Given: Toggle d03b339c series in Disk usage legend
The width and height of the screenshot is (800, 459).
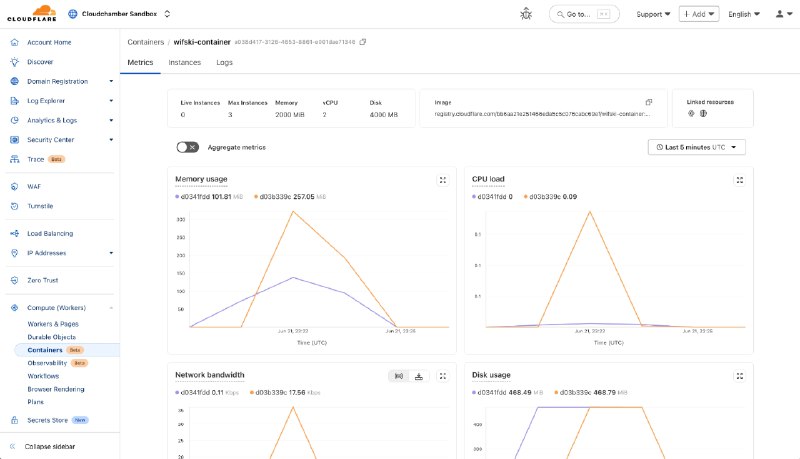Looking at the screenshot, I should [x=590, y=392].
